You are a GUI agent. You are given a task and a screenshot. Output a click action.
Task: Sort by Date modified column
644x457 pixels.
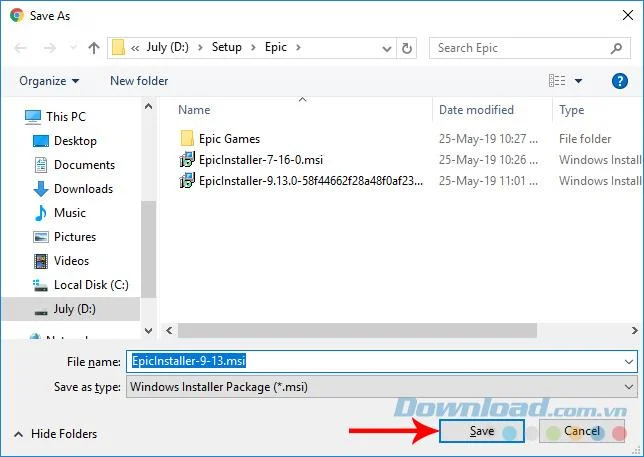(476, 110)
